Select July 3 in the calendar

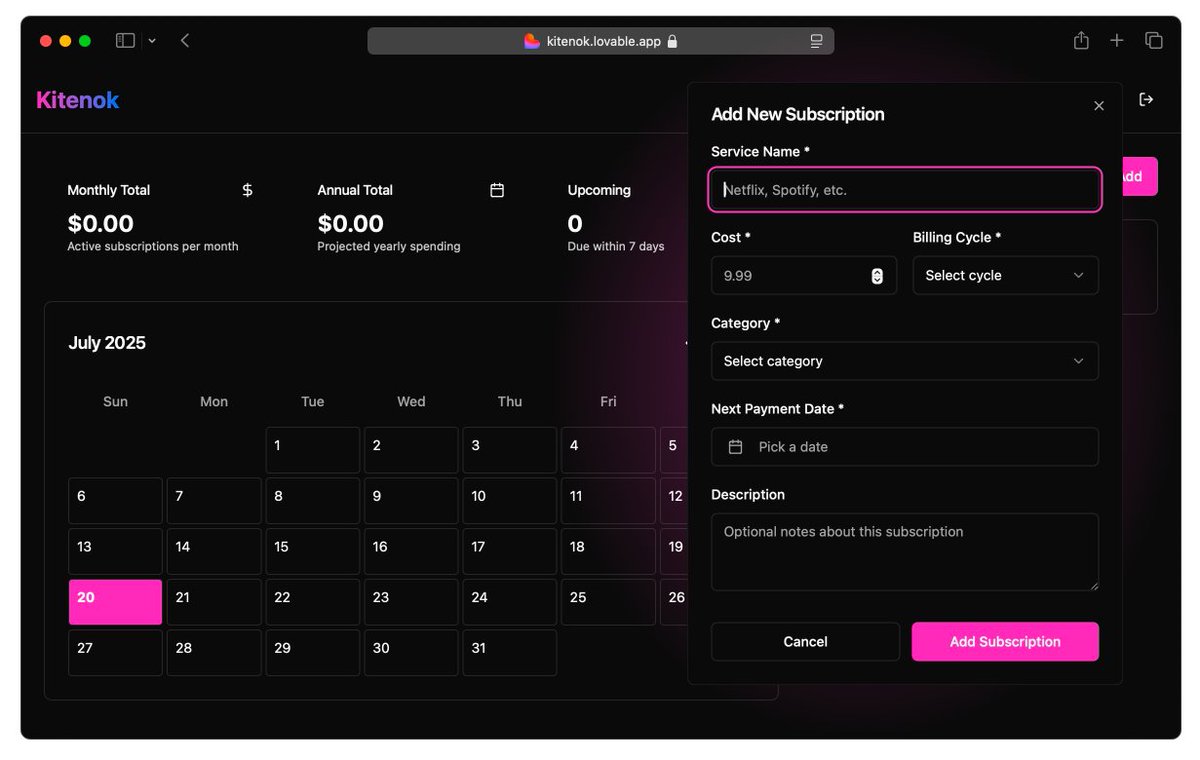coord(510,450)
